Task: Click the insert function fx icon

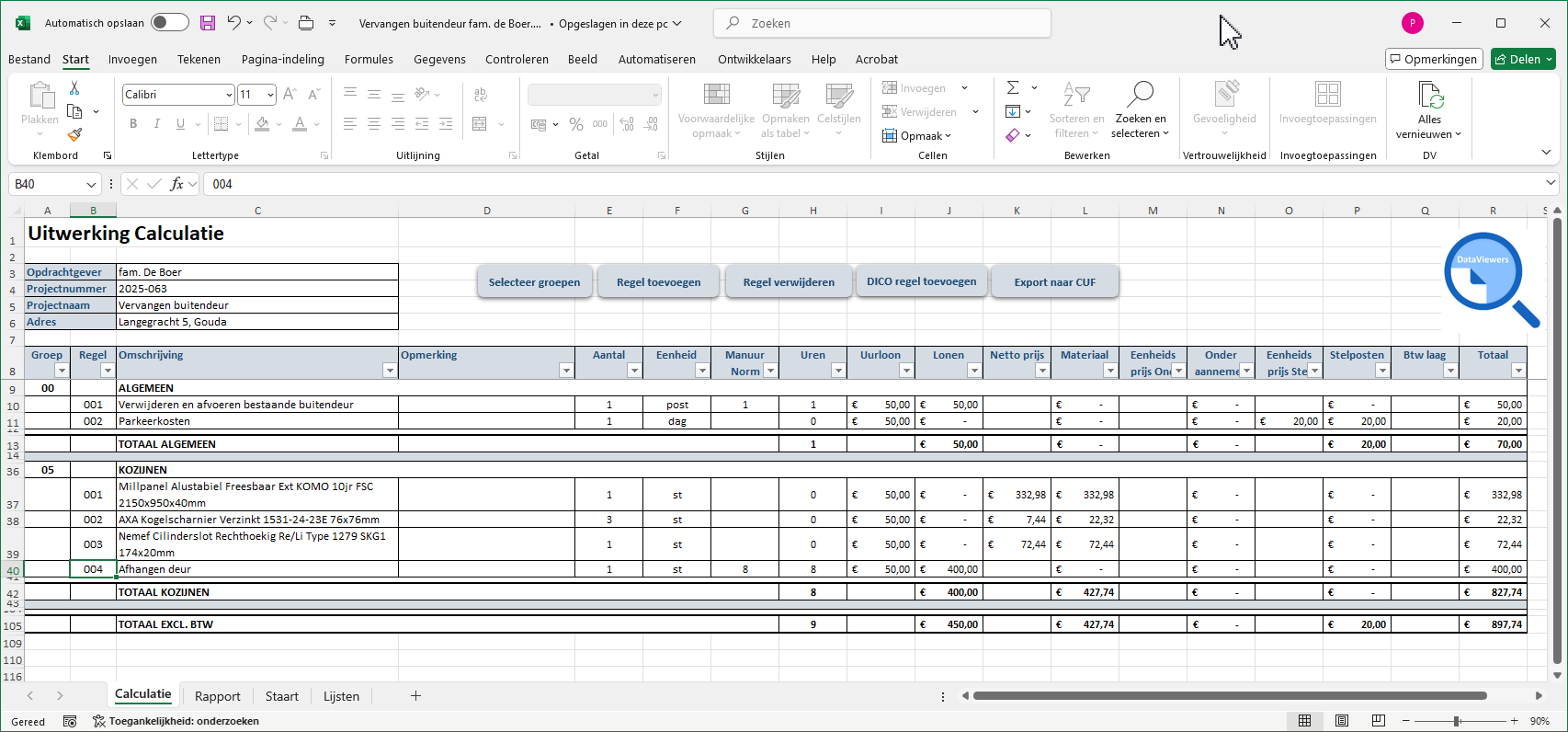Action: (176, 184)
